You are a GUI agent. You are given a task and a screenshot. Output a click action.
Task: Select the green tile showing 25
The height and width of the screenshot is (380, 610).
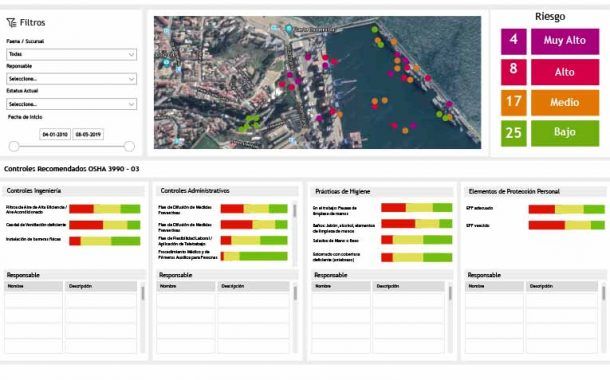pyautogui.click(x=514, y=133)
